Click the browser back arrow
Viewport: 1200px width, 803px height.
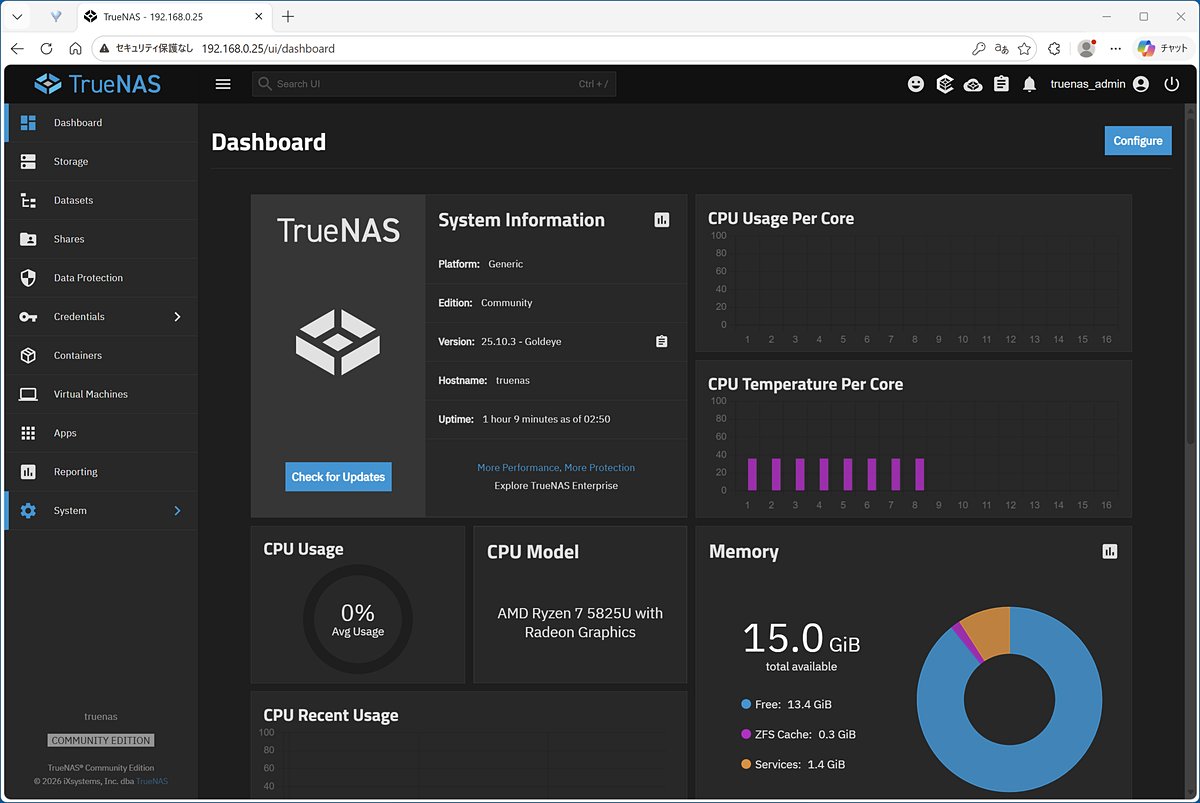[x=17, y=48]
